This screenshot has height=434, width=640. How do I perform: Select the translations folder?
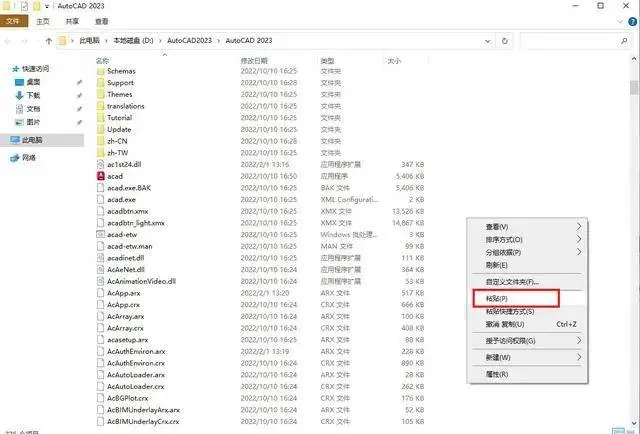pos(126,106)
